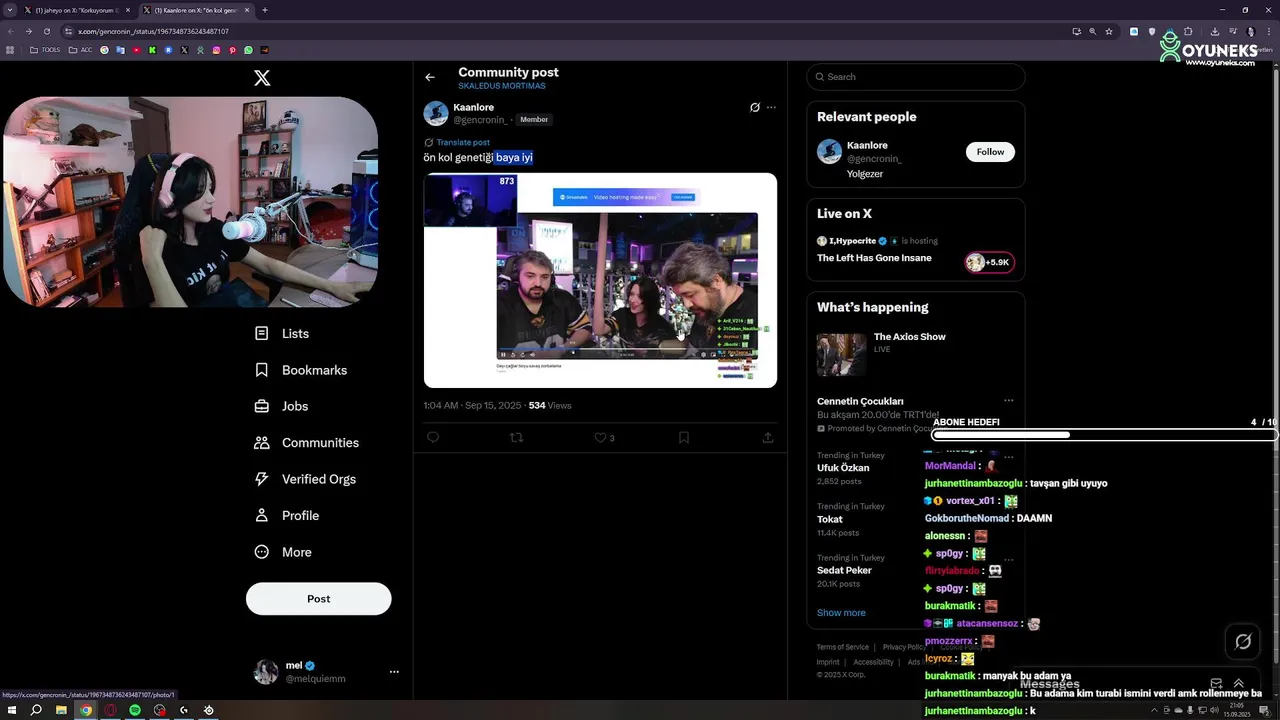1280x720 pixels.
Task: Click the Post button
Action: (319, 598)
